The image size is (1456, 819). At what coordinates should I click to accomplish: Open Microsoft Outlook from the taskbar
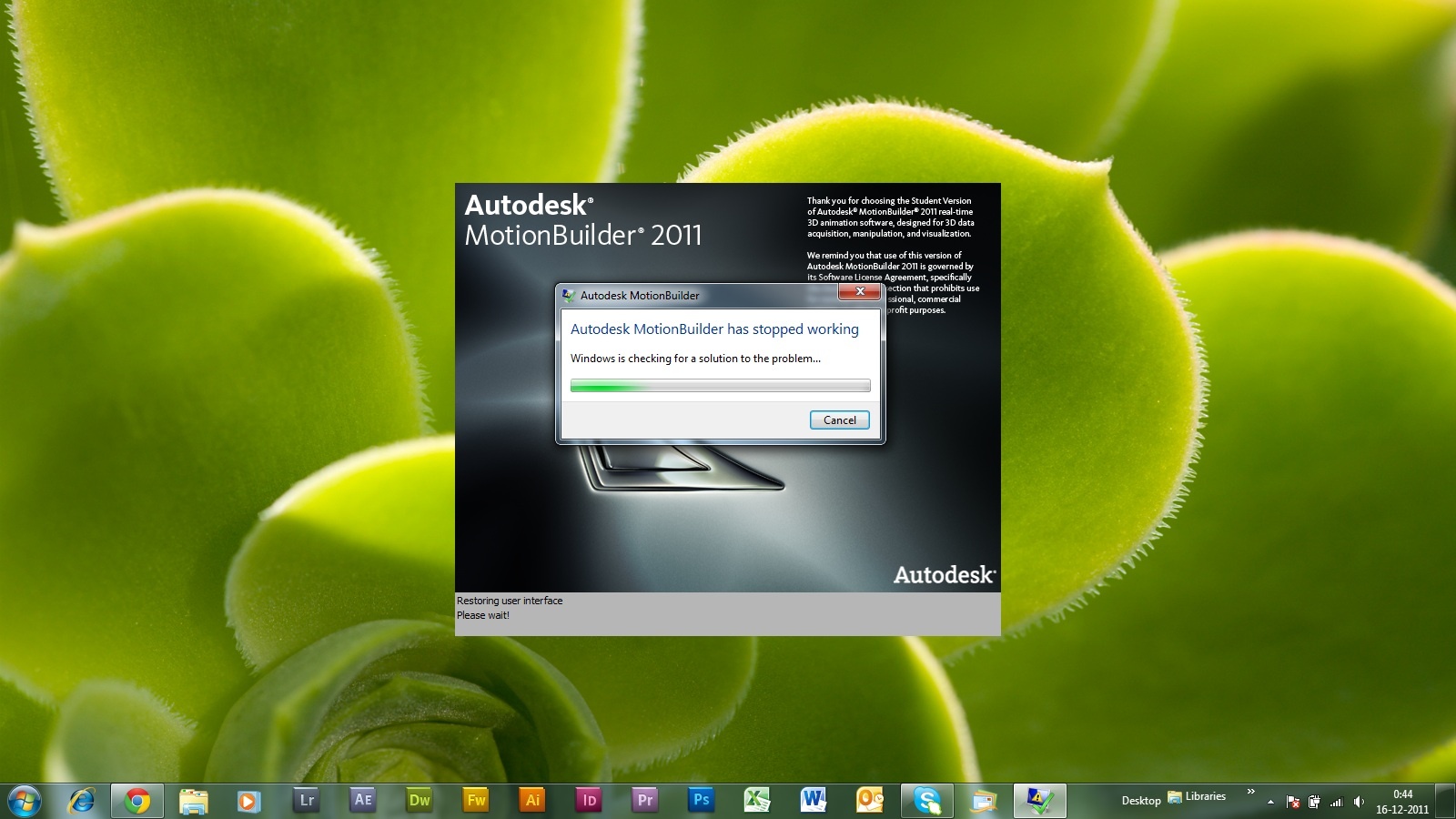click(x=870, y=801)
